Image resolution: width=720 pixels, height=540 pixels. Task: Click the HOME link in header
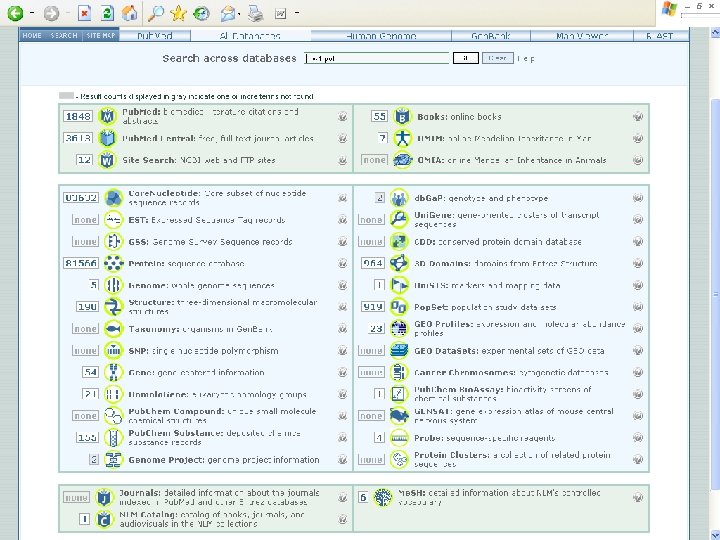(32, 35)
